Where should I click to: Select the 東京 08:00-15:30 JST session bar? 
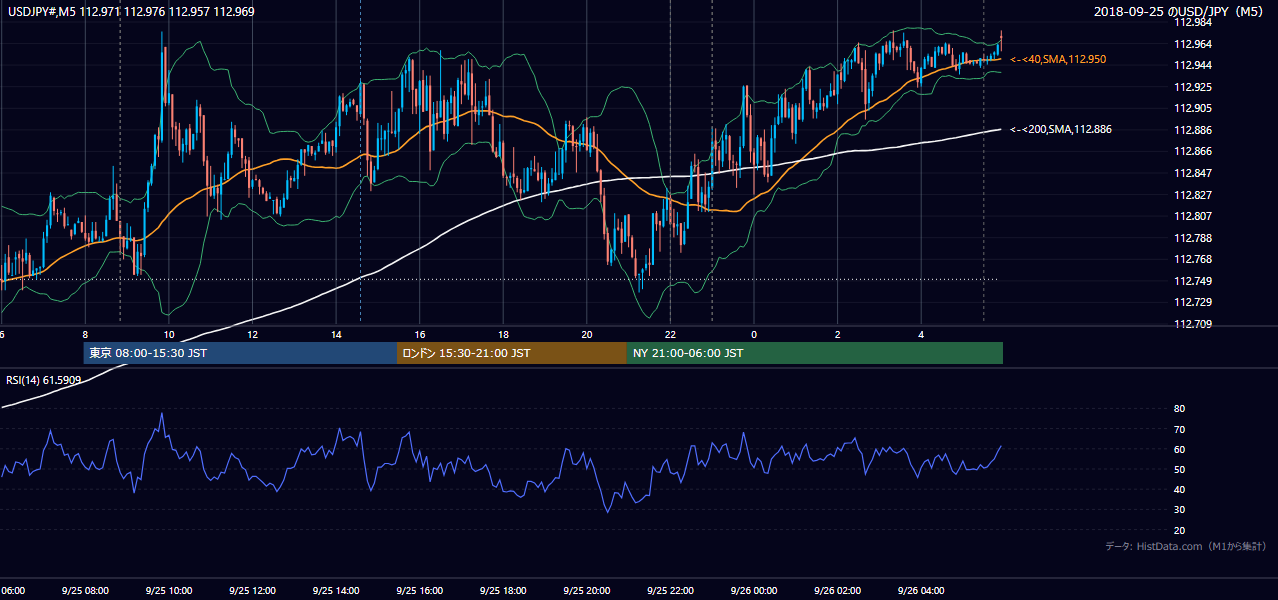pyautogui.click(x=240, y=353)
